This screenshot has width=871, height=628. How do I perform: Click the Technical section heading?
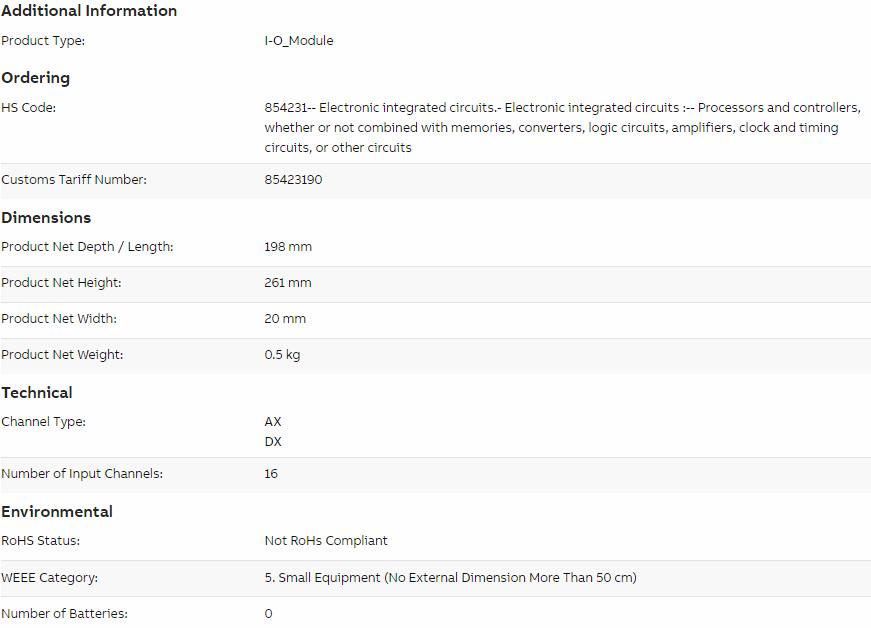(37, 393)
